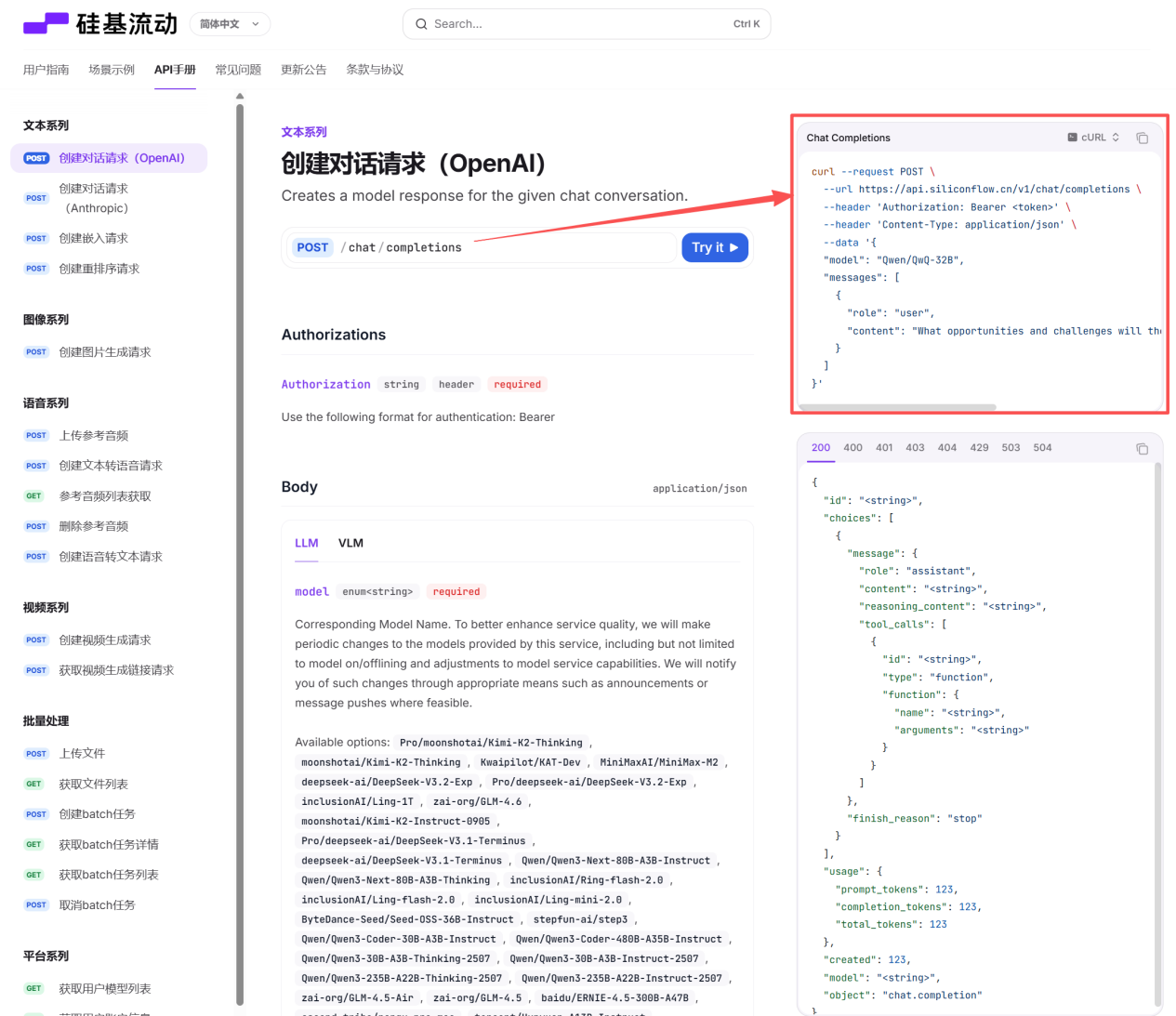
Task: Click the response panel vertical scrollbar
Action: click(x=1157, y=734)
